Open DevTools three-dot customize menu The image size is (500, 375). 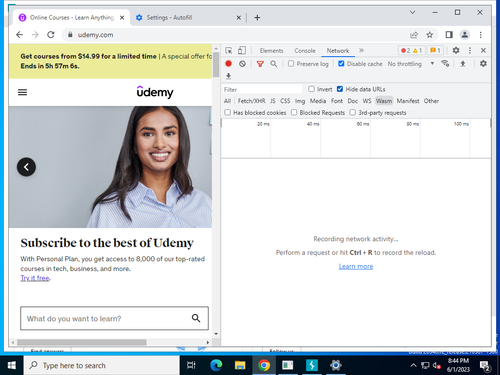pos(470,50)
